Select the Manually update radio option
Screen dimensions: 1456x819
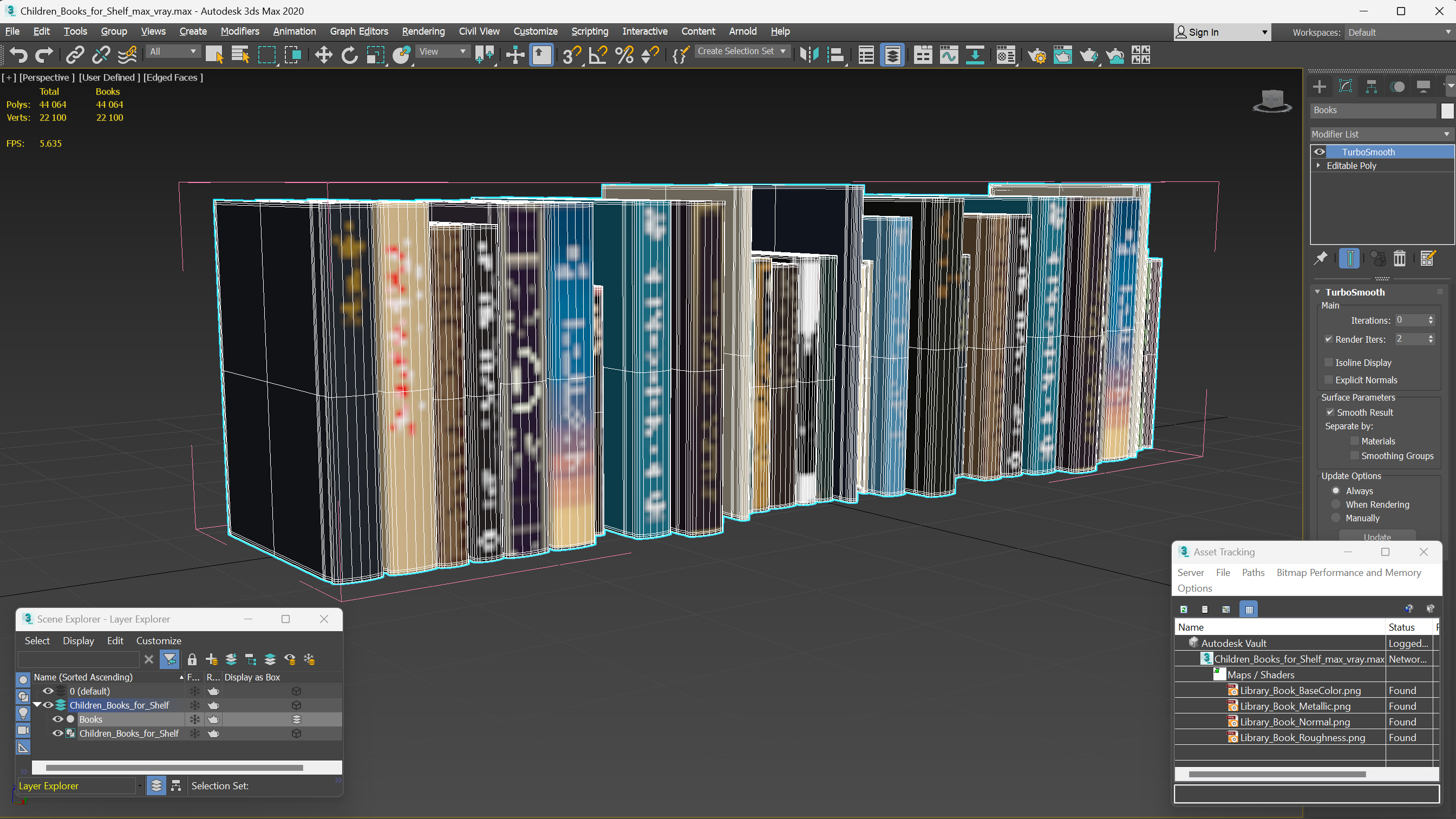click(x=1336, y=517)
